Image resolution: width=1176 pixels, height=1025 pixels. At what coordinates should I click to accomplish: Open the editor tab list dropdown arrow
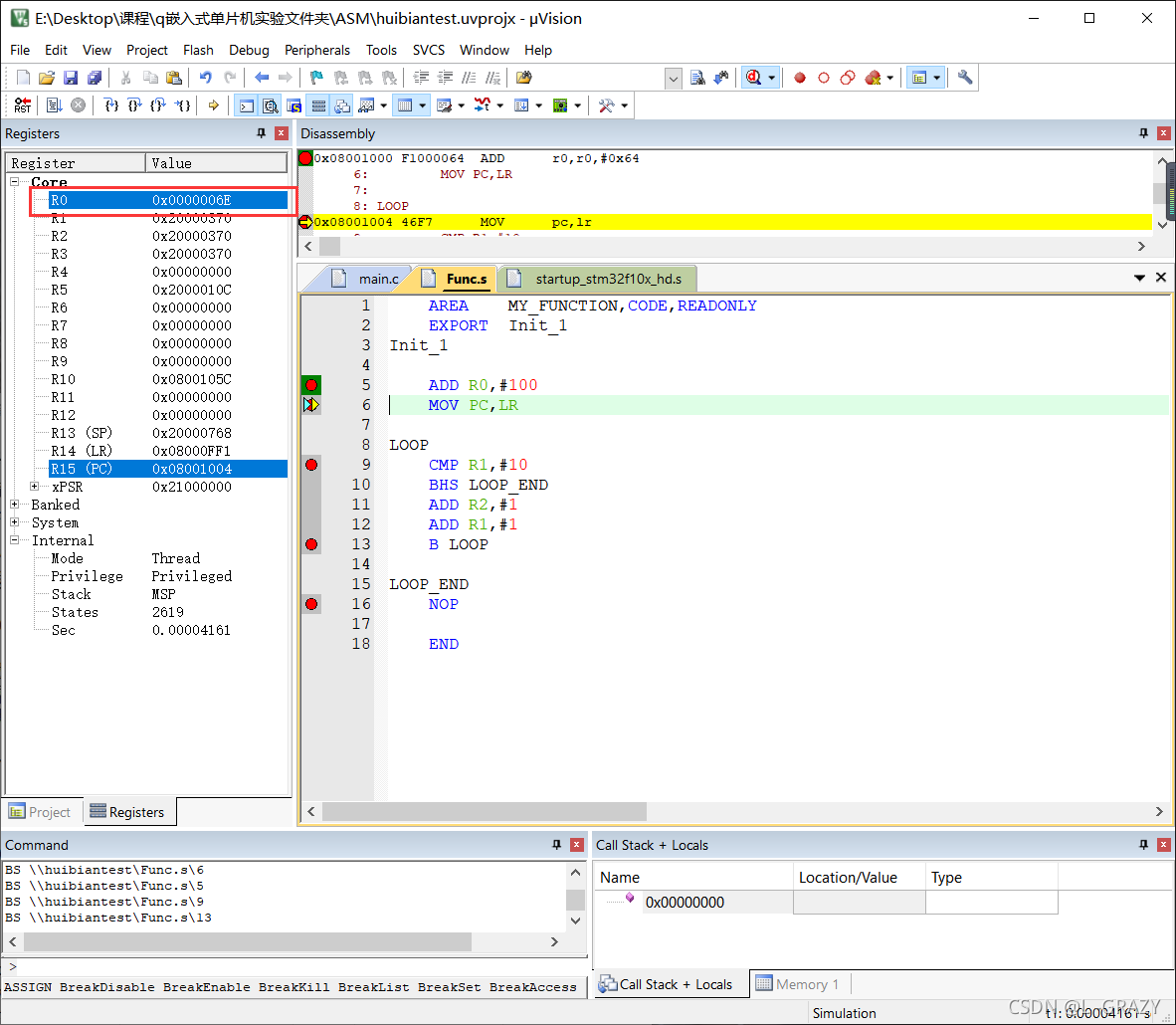coord(1139,278)
